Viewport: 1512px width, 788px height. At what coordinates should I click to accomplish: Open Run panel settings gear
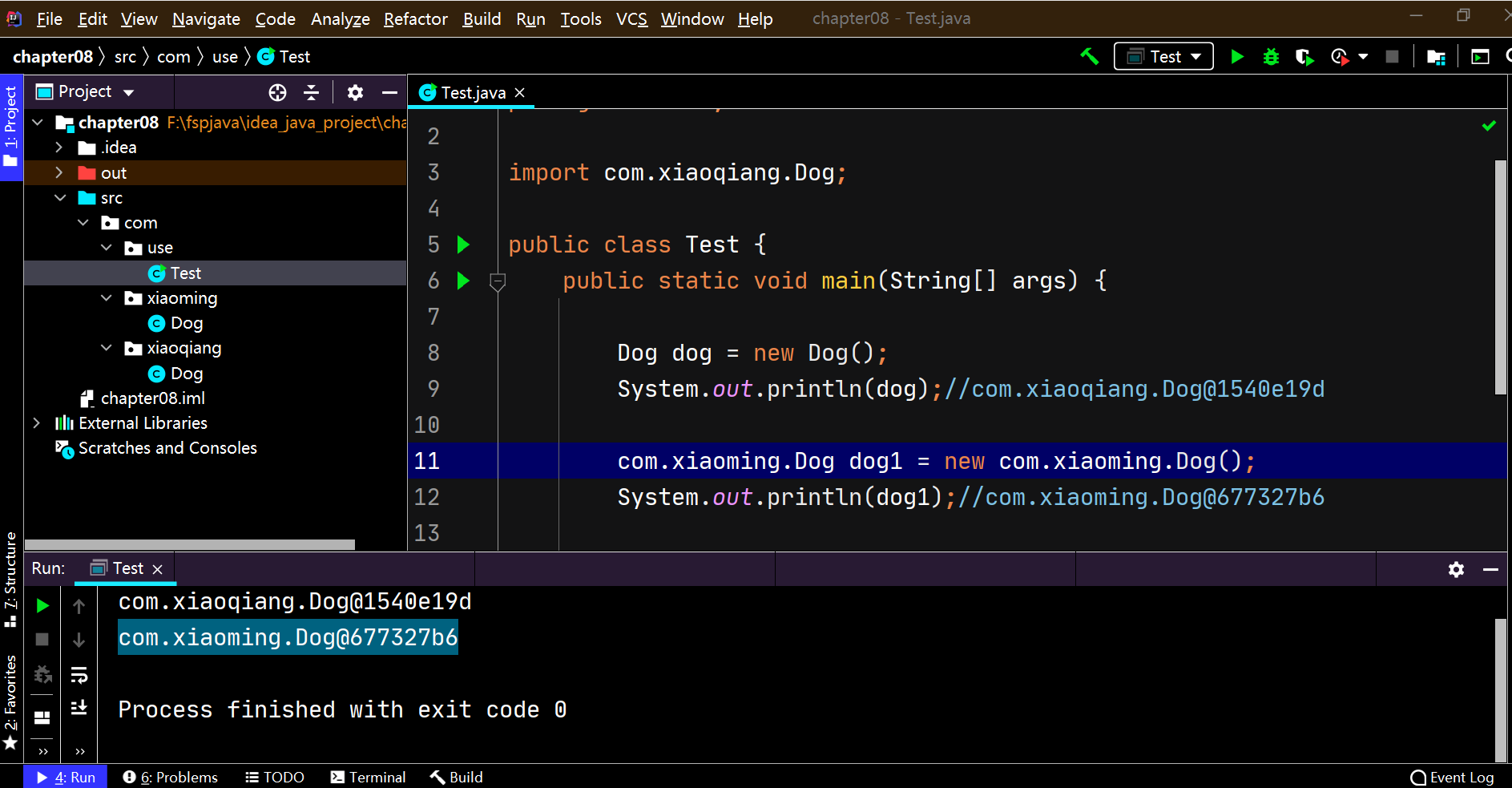1456,569
